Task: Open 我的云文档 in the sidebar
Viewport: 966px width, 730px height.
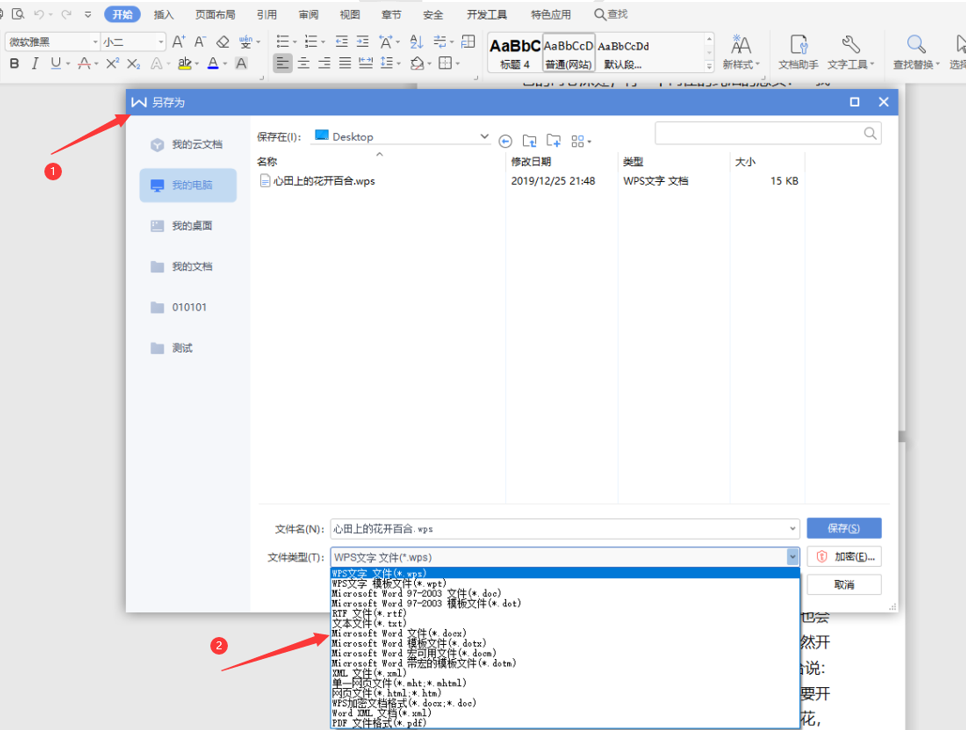Action: click(x=187, y=144)
